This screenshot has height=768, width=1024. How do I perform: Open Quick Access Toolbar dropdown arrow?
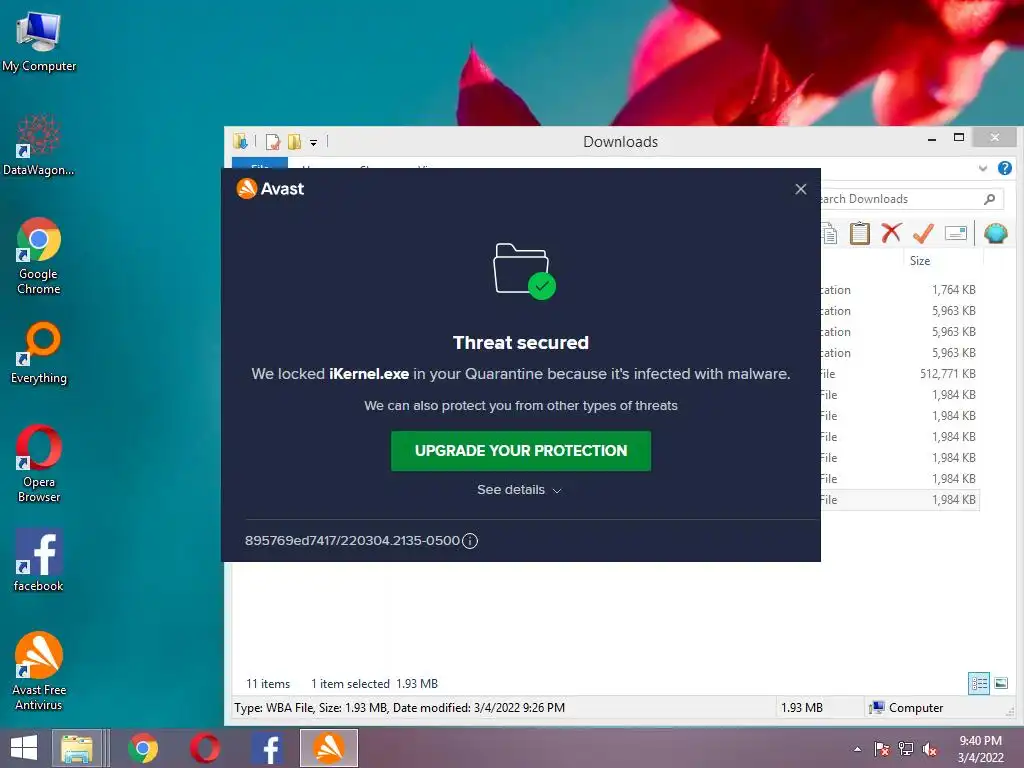(x=313, y=142)
